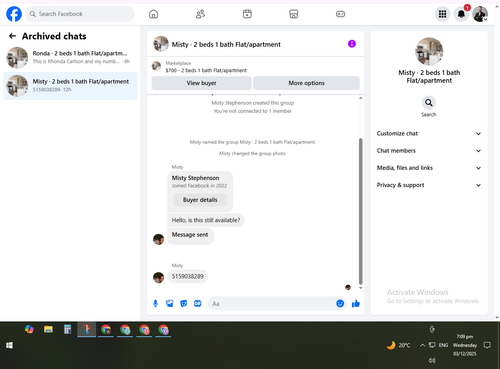
Task: Open the Facebook logo home link
Action: click(x=14, y=14)
